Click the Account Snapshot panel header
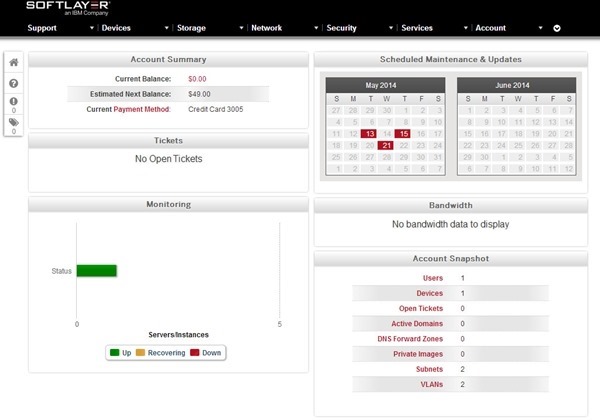 click(x=451, y=259)
